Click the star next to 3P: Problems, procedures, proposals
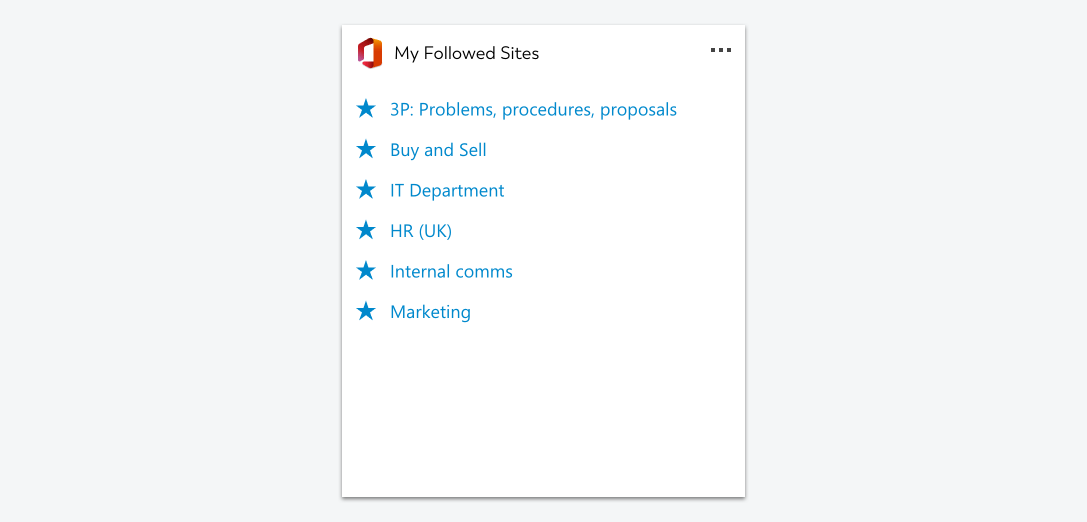1087x522 pixels. point(366,109)
